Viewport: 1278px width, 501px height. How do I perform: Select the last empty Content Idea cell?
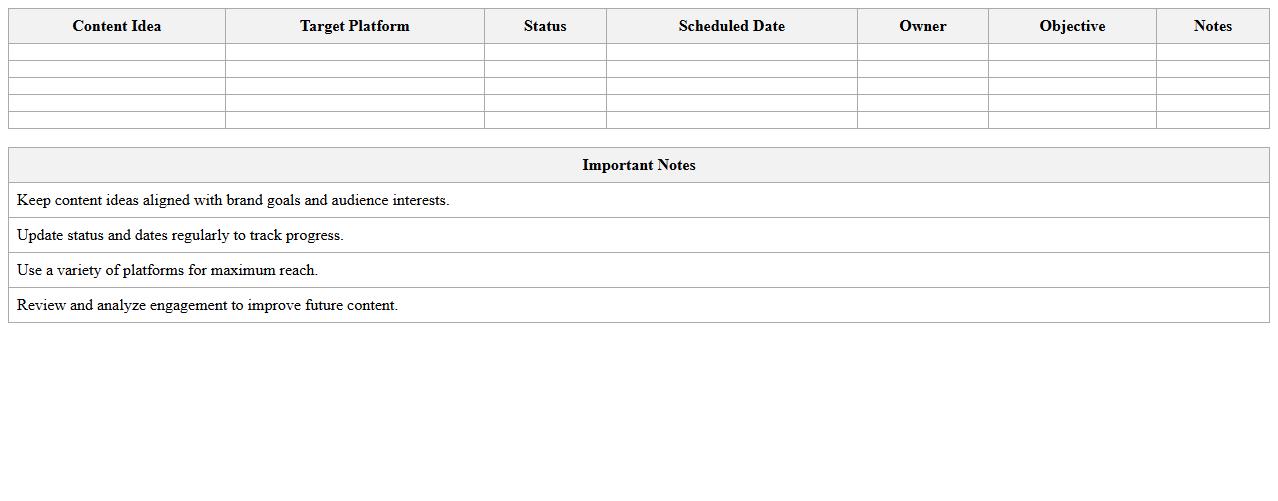[x=117, y=120]
